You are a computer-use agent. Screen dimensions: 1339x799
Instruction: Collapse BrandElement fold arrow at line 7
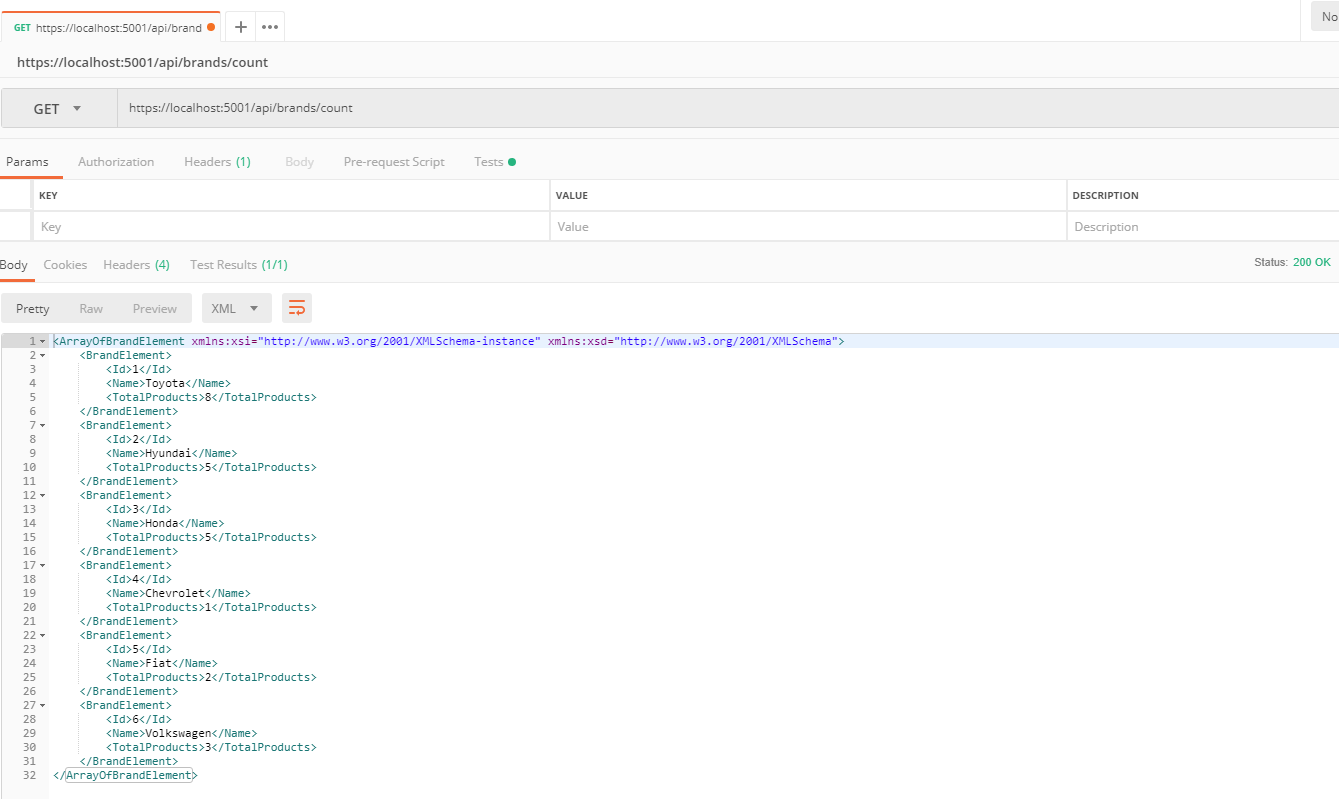(43, 426)
